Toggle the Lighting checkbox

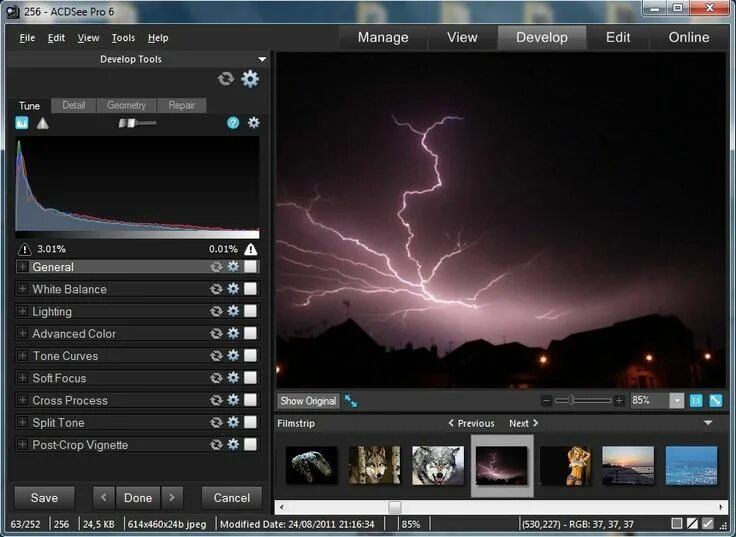[x=251, y=311]
